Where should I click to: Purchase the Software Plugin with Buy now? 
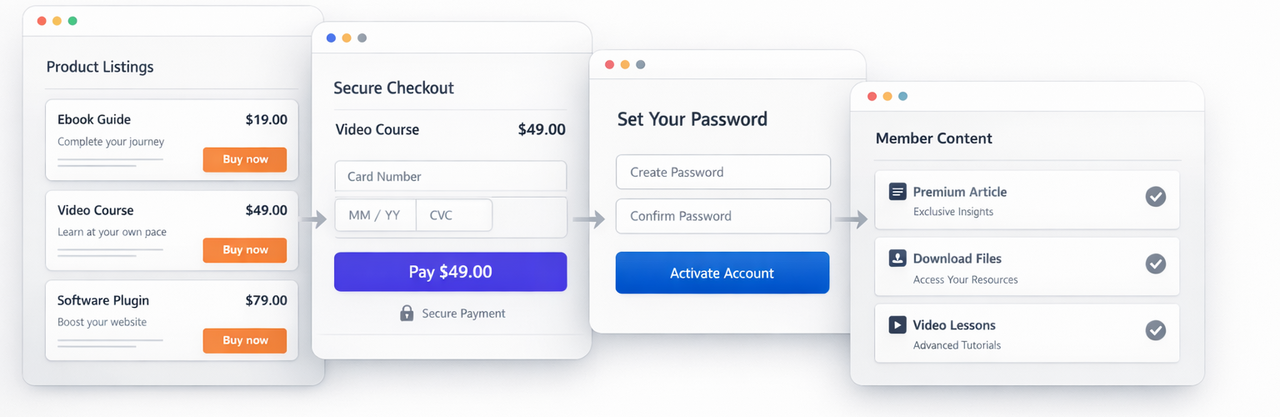point(244,340)
